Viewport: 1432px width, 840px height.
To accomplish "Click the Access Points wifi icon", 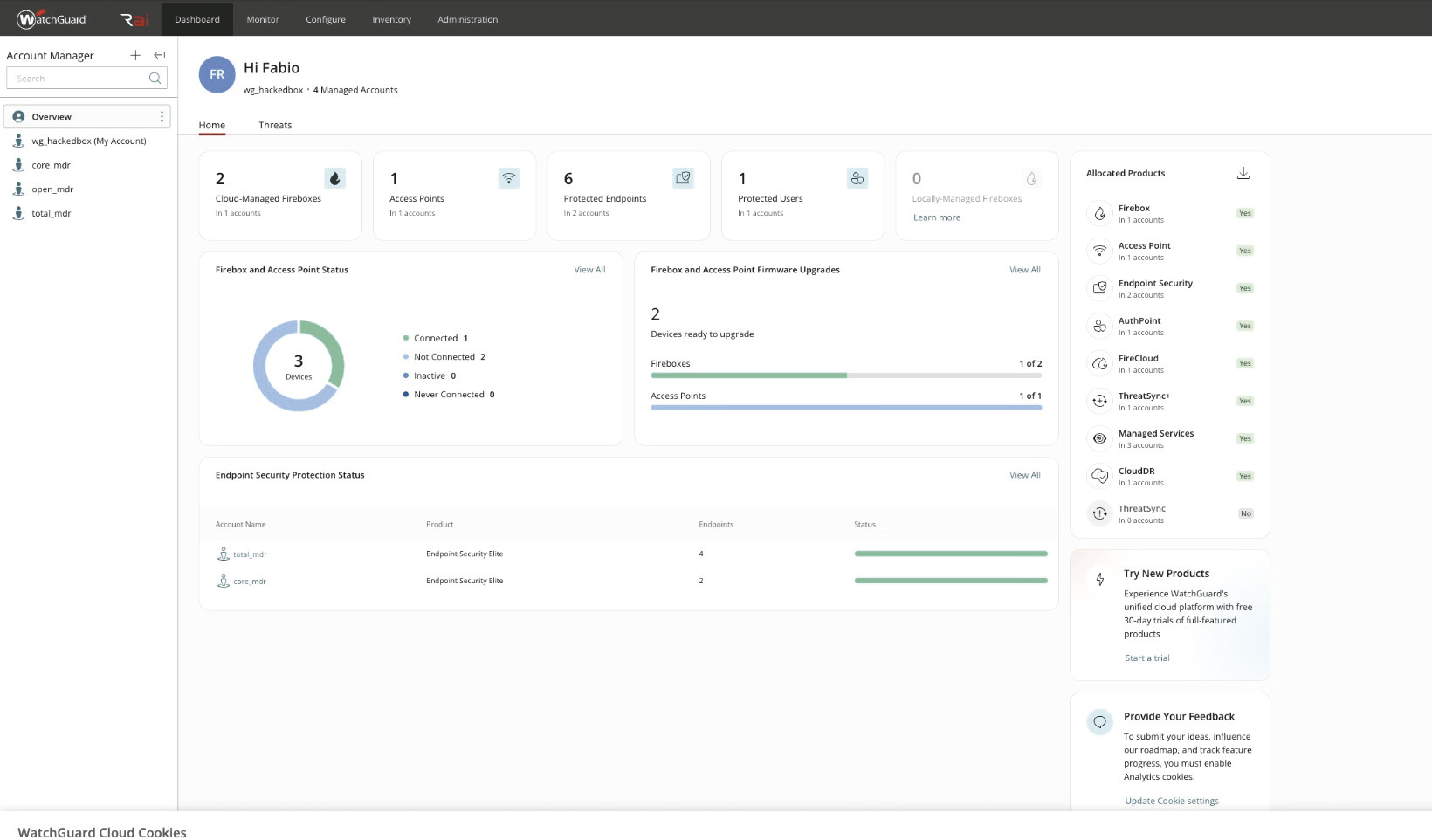I will click(x=508, y=178).
